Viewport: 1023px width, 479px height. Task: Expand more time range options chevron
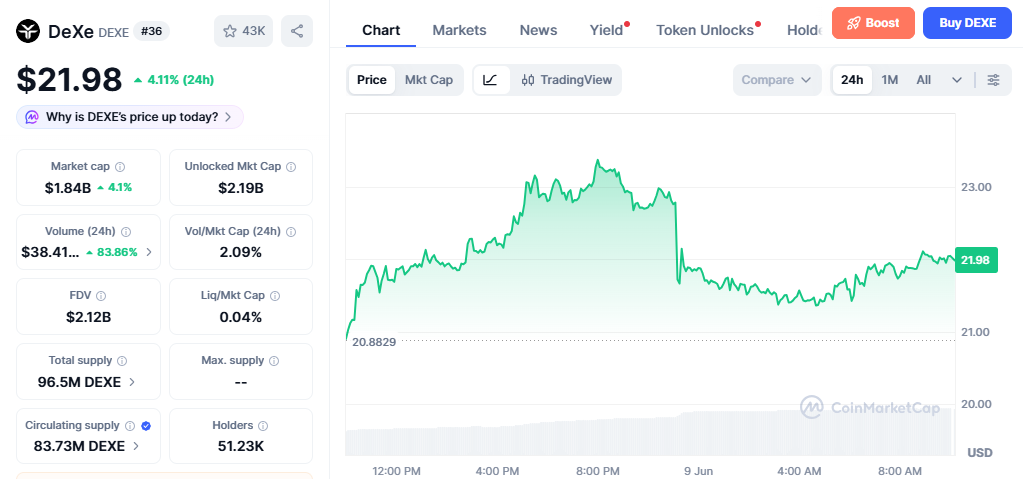pos(956,80)
